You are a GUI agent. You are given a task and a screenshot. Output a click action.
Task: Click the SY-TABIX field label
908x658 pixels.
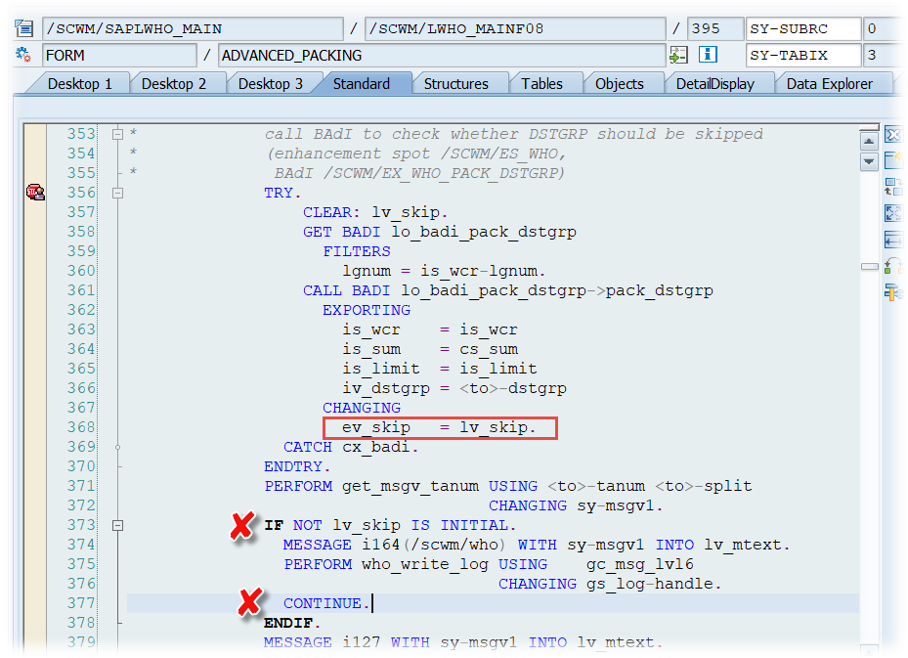(803, 55)
